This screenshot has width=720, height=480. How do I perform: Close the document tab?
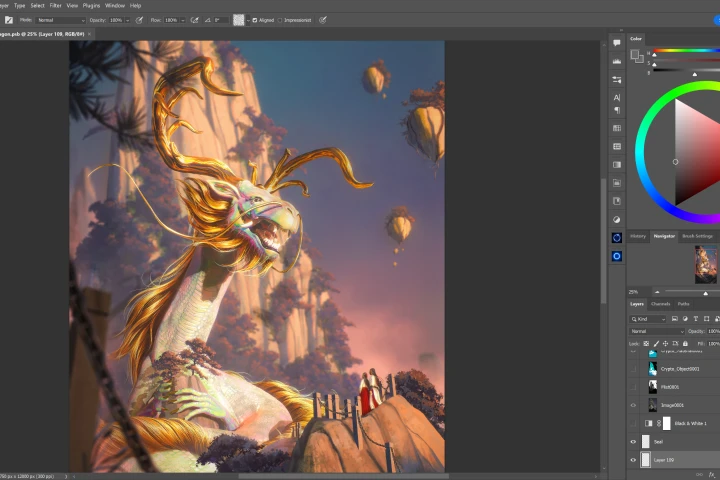(x=90, y=34)
